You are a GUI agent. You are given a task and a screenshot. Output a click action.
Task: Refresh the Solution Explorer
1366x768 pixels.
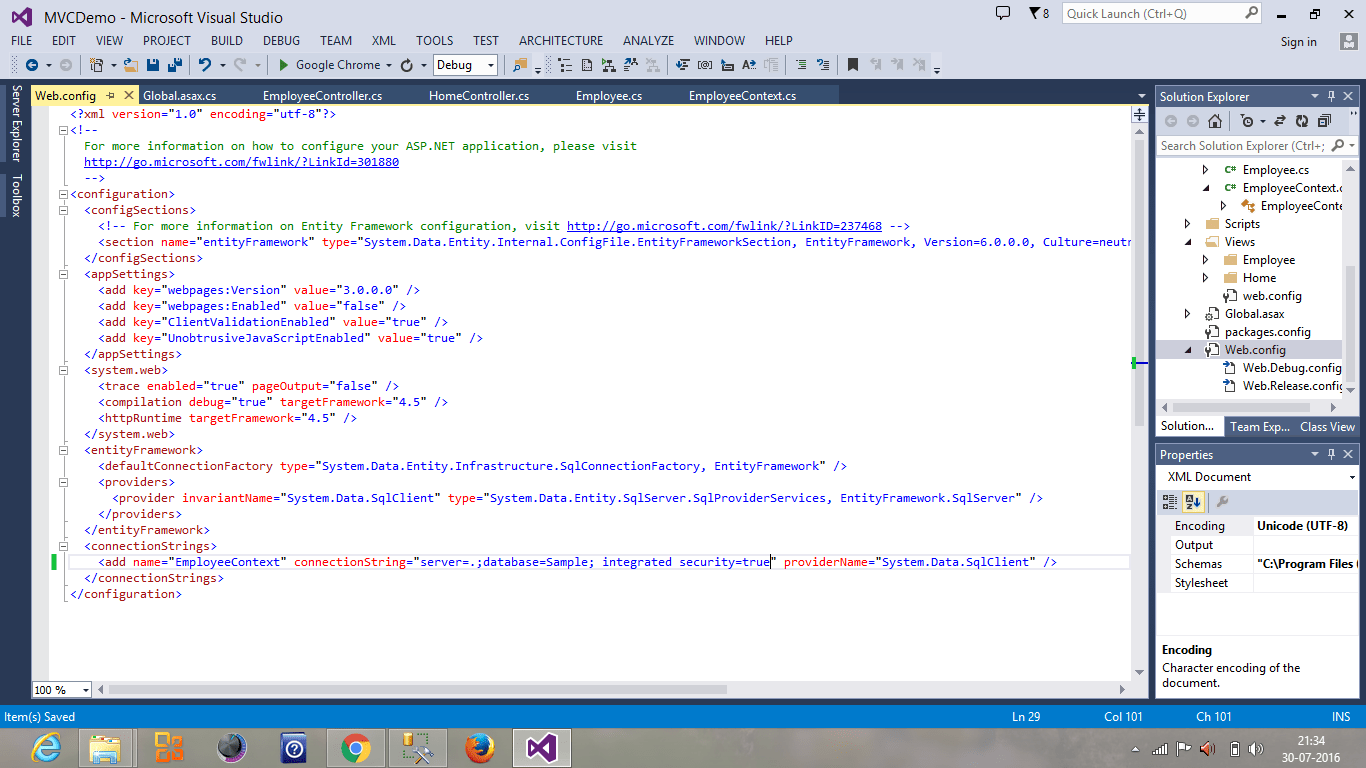(x=1302, y=120)
